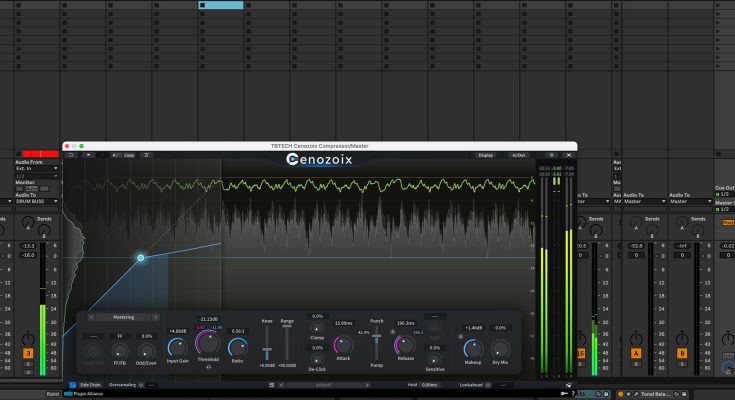
Task: Open the Audio From Ext. In dropdown
Action: [x=36, y=169]
